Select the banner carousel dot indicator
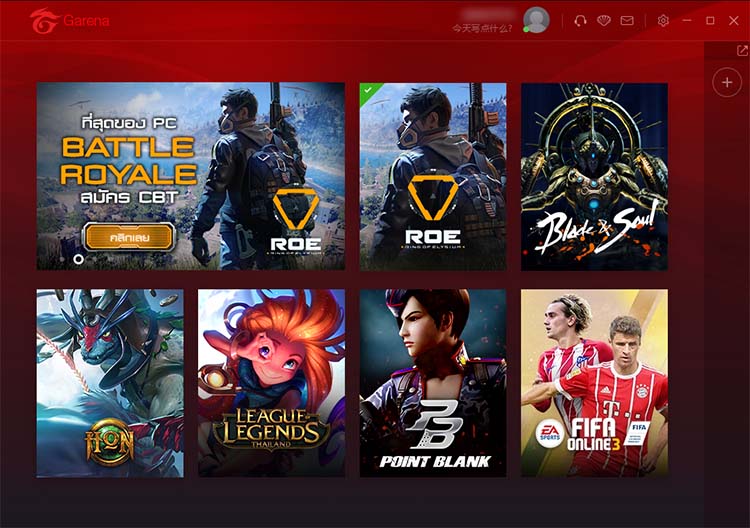This screenshot has width=750, height=528. [x=78, y=259]
